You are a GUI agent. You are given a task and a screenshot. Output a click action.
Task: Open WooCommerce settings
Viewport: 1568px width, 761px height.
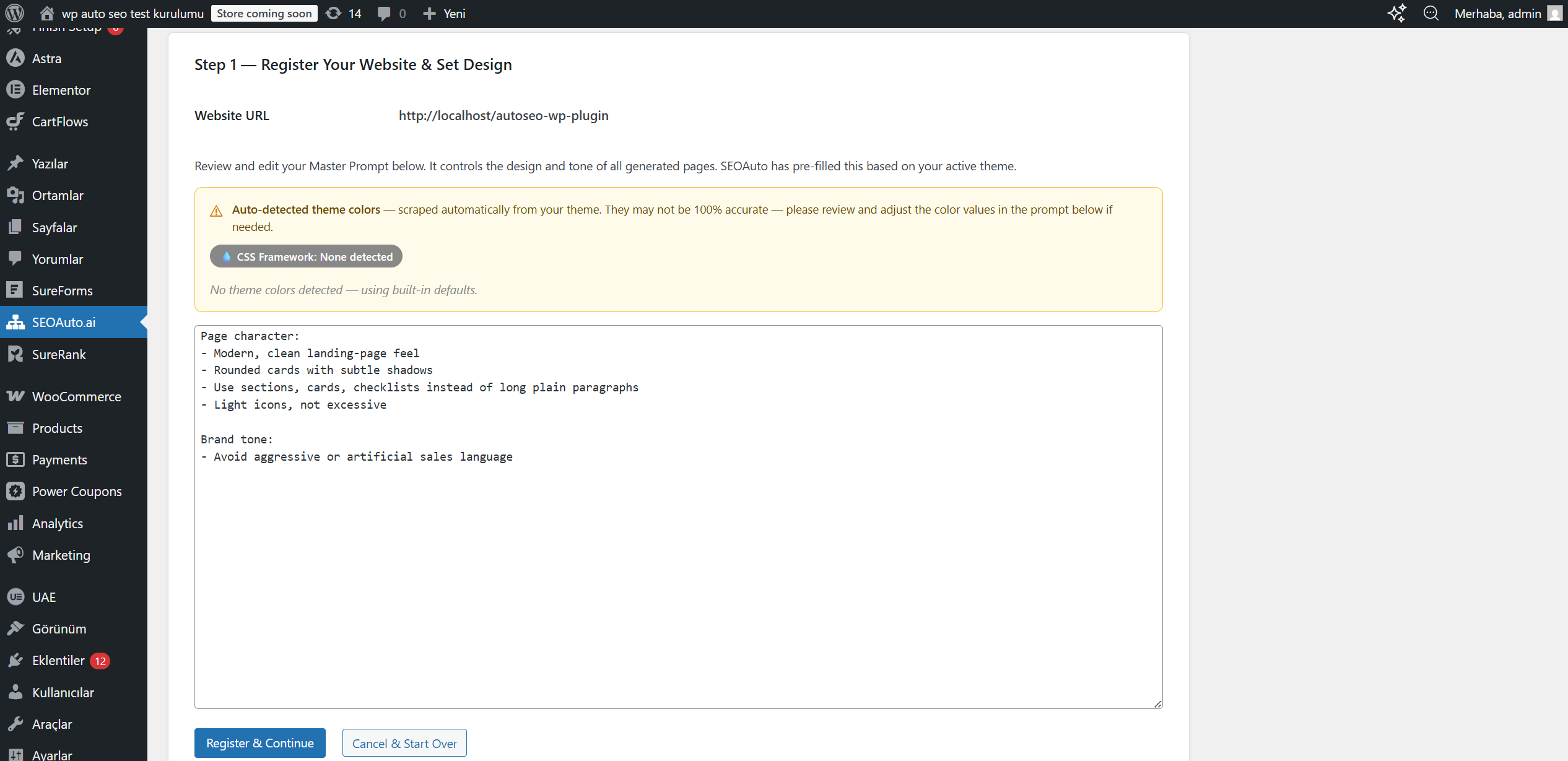coord(77,397)
